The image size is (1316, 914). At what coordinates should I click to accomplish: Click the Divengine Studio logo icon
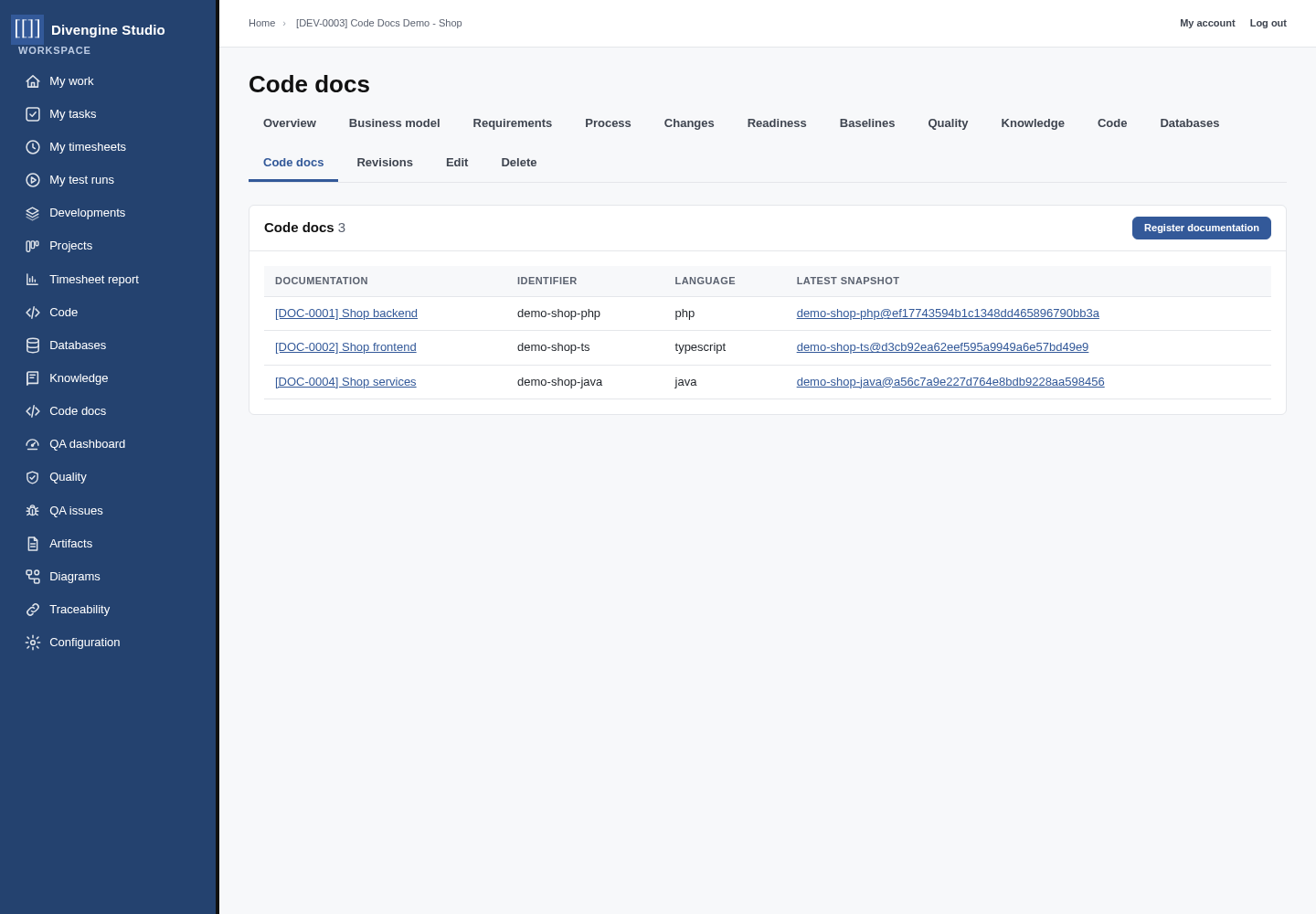tap(27, 29)
